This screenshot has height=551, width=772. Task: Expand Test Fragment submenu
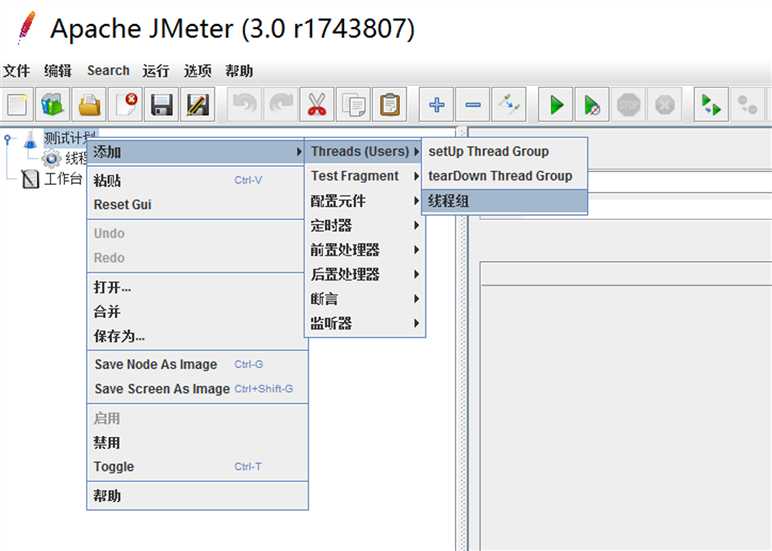coord(365,176)
